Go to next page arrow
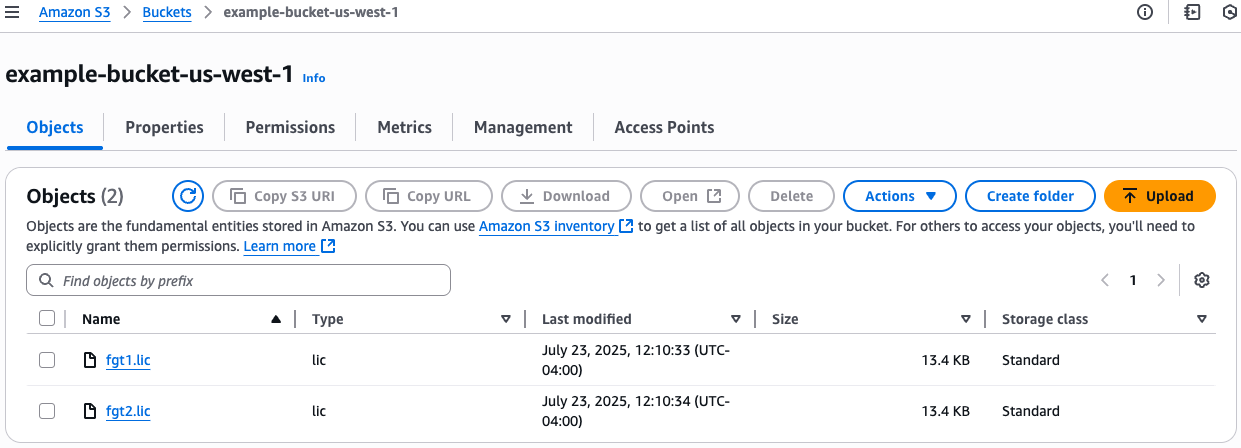This screenshot has height=448, width=1241. point(1161,281)
